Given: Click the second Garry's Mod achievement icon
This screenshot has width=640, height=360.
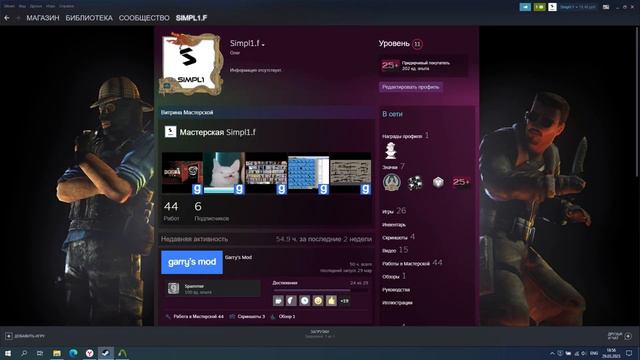Looking at the screenshot, I should [291, 301].
